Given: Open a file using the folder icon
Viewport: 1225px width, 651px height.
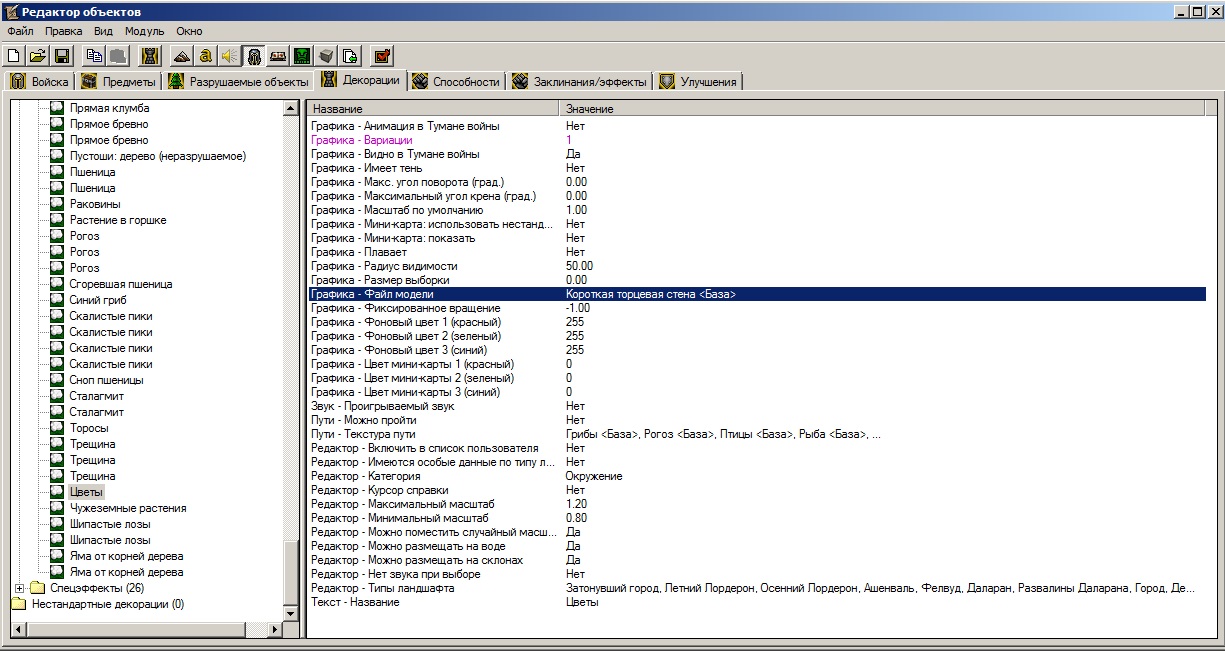Looking at the screenshot, I should coord(38,56).
